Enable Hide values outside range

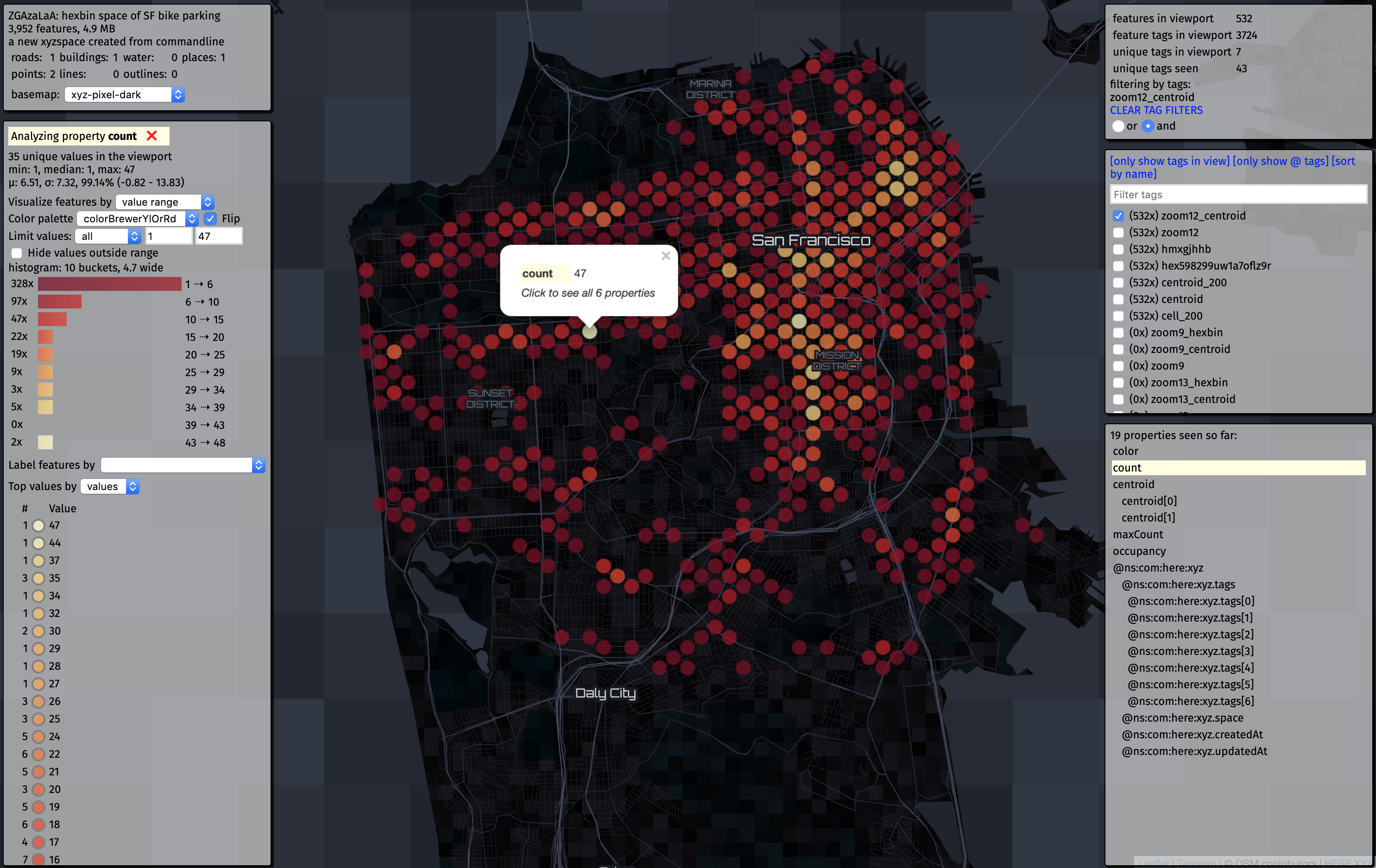pyautogui.click(x=17, y=252)
